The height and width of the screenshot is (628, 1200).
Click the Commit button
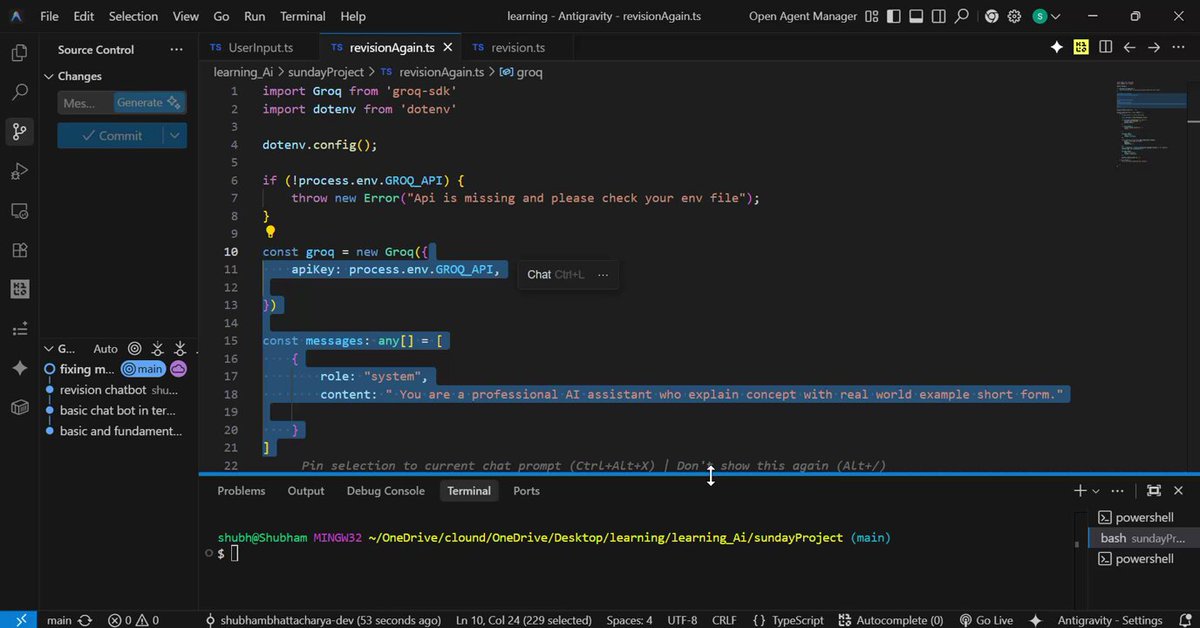[x=111, y=136]
